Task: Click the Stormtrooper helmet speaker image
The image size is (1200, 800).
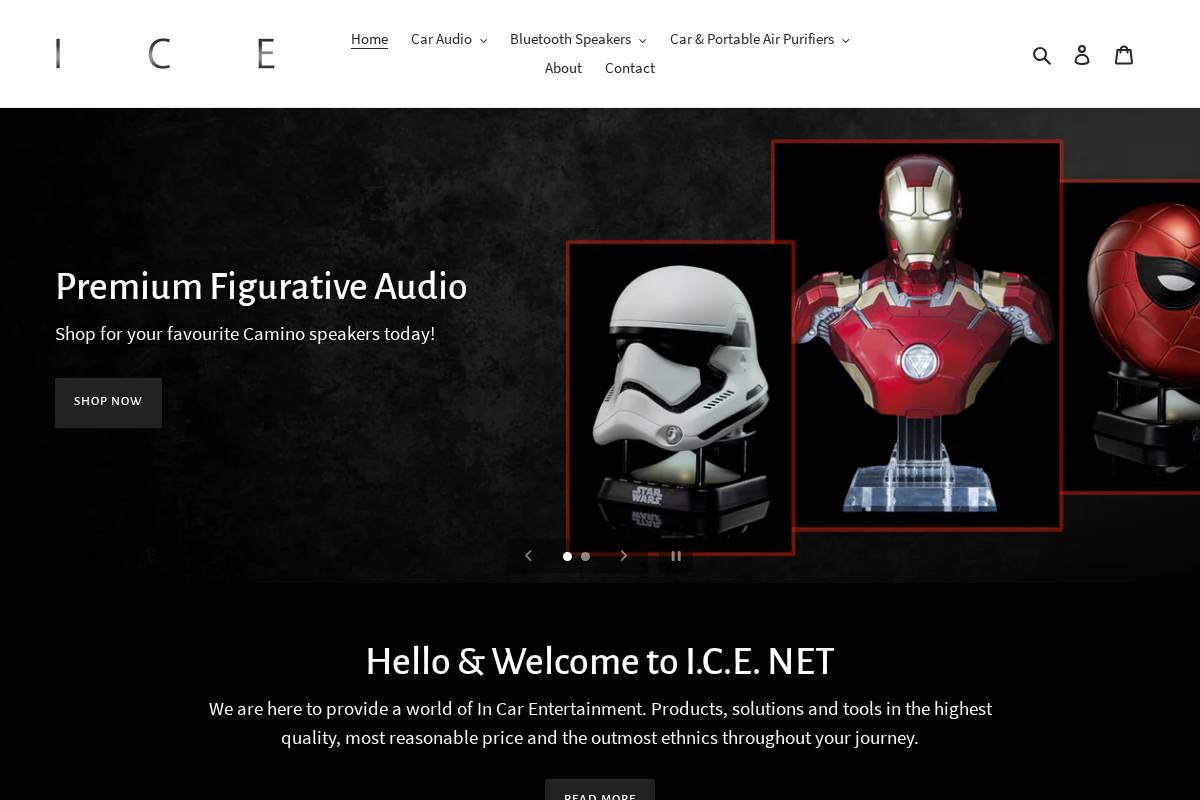Action: click(680, 396)
